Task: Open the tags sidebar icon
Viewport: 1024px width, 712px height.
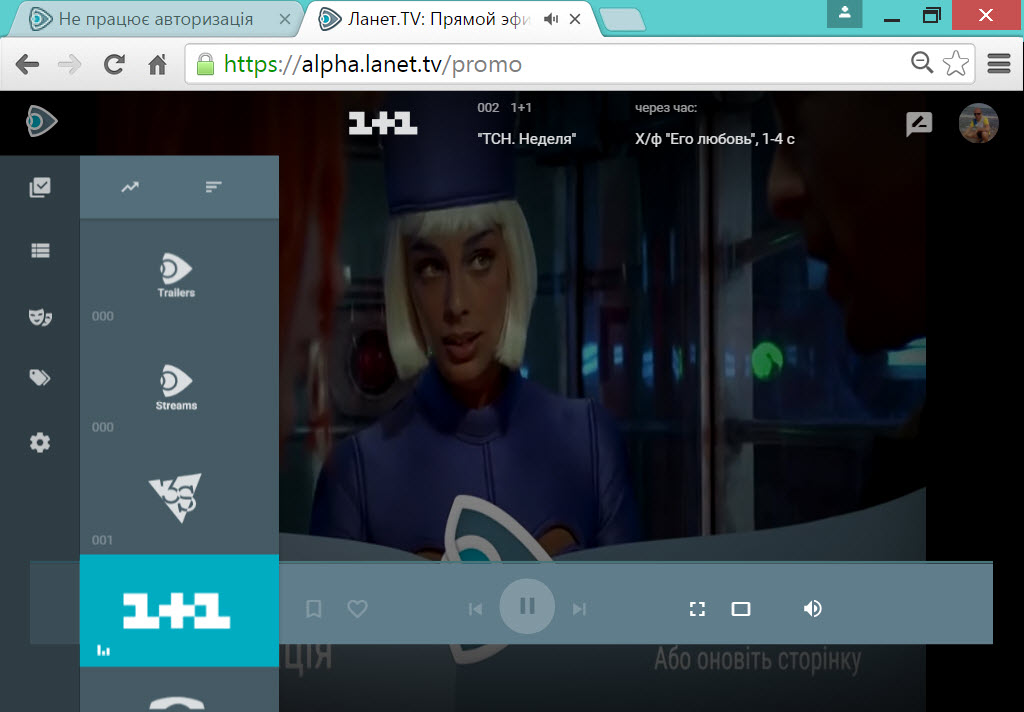Action: (40, 378)
